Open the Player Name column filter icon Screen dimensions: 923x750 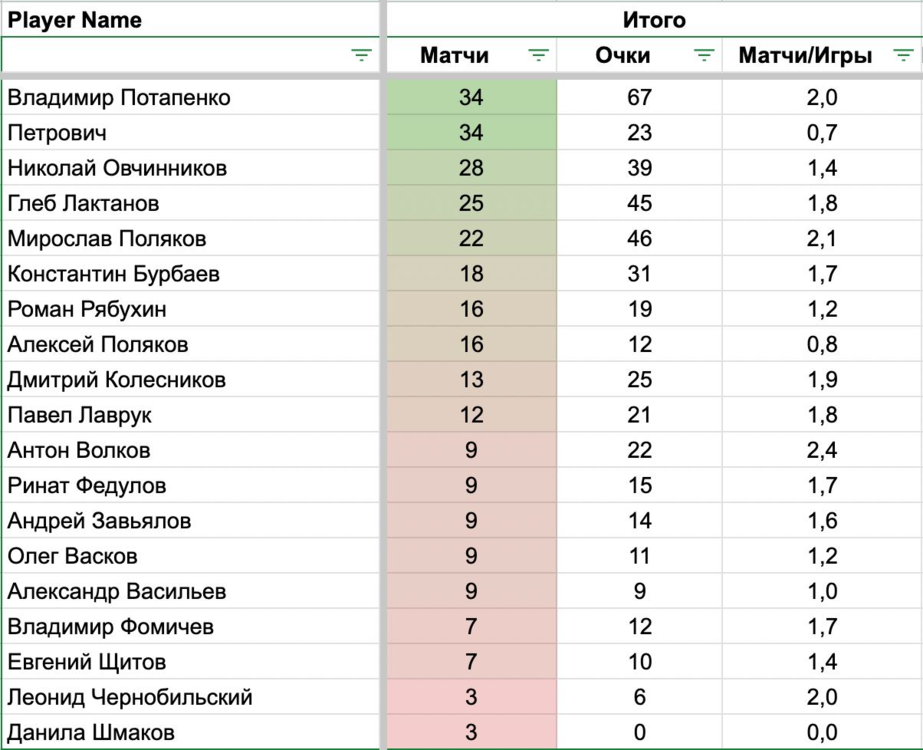click(361, 56)
